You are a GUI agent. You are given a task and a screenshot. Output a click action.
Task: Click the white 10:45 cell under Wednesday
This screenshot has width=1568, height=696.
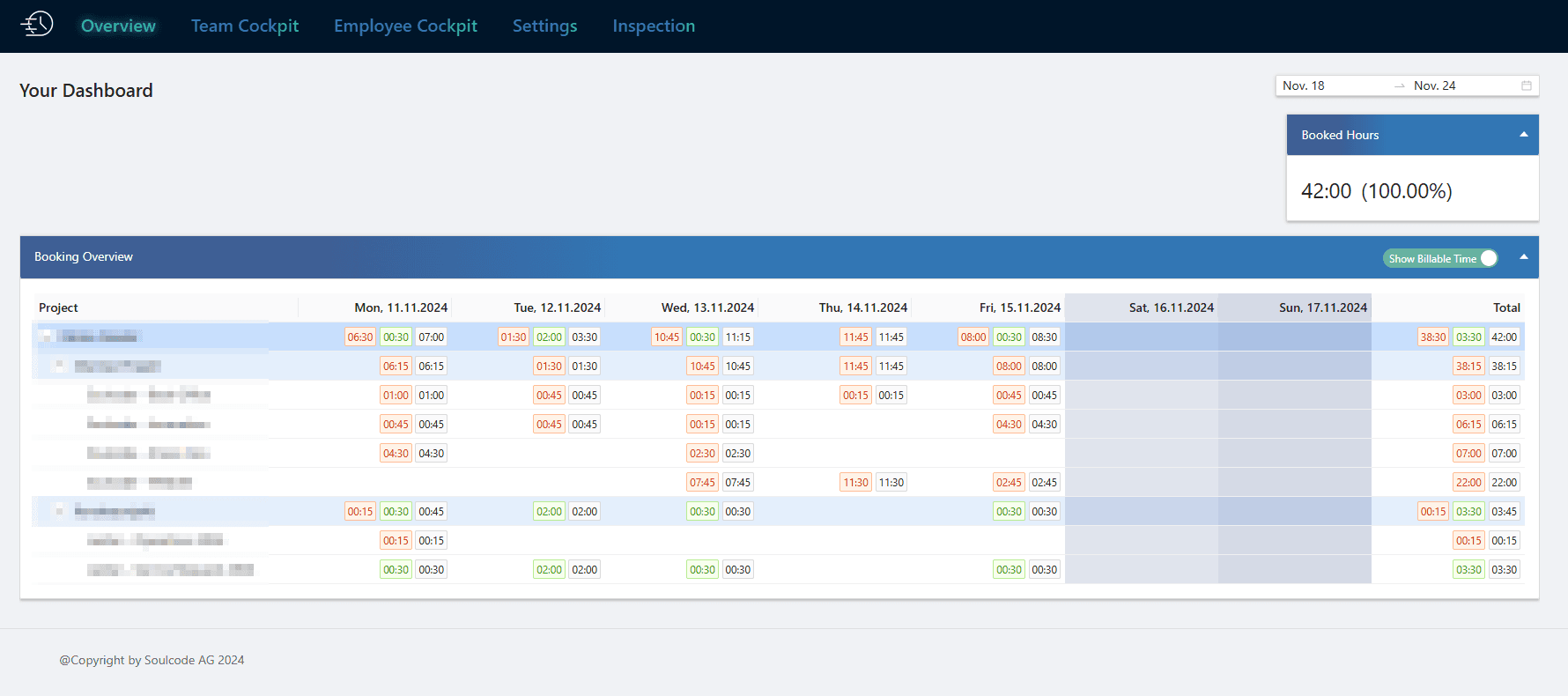(738, 366)
